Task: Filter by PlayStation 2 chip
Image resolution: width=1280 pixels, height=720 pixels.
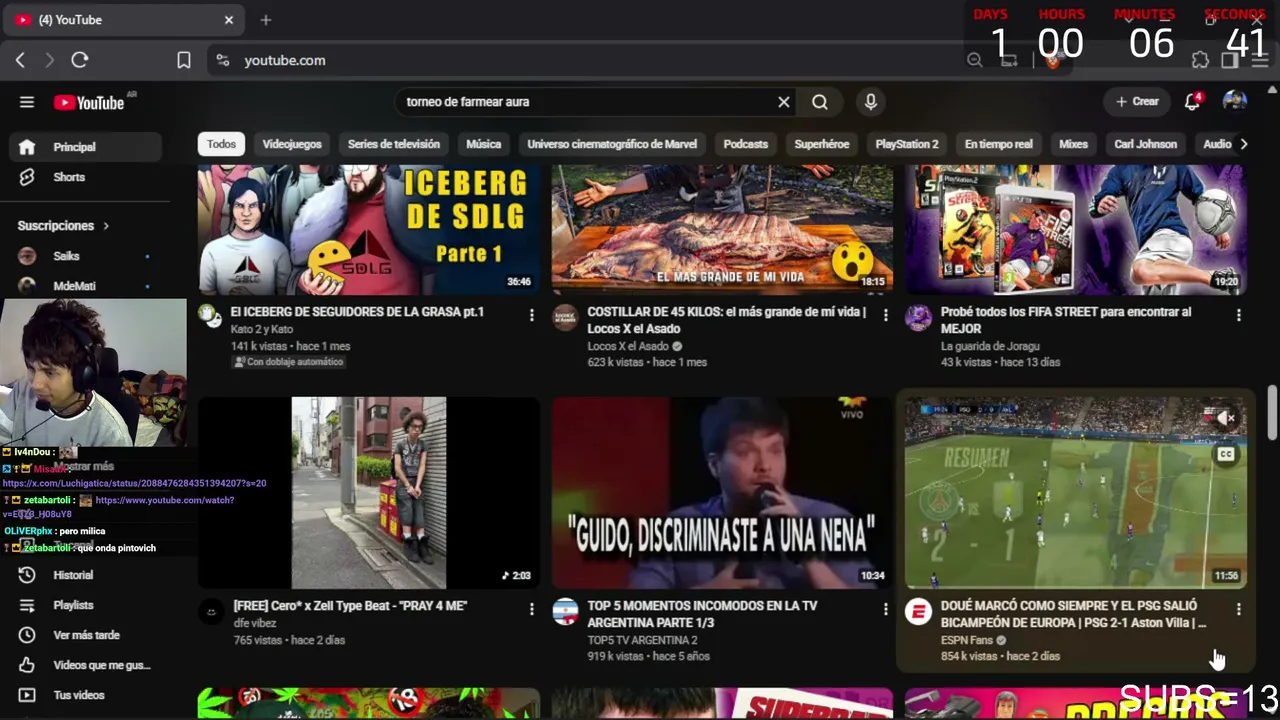Action: 907,144
